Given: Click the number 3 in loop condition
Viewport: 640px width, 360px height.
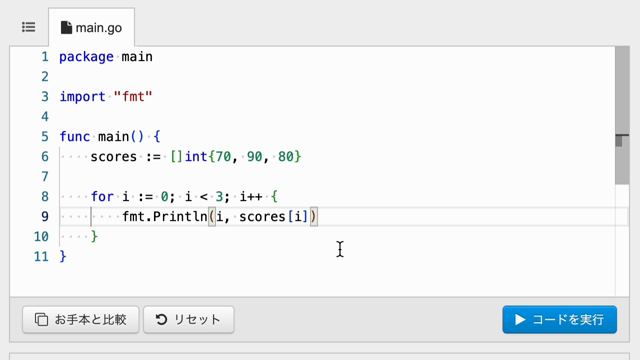Looking at the screenshot, I should [x=220, y=197].
